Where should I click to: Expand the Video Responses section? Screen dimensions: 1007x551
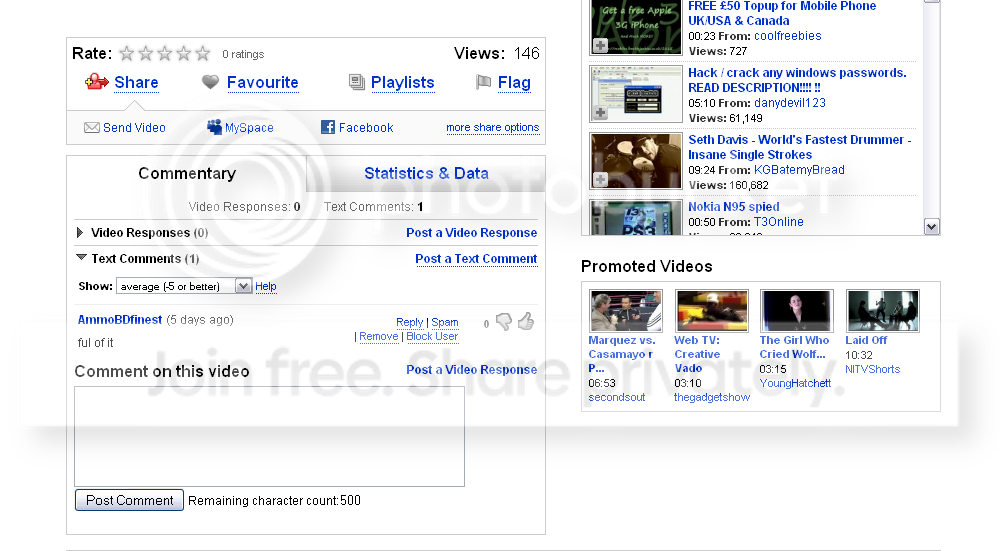click(80, 232)
